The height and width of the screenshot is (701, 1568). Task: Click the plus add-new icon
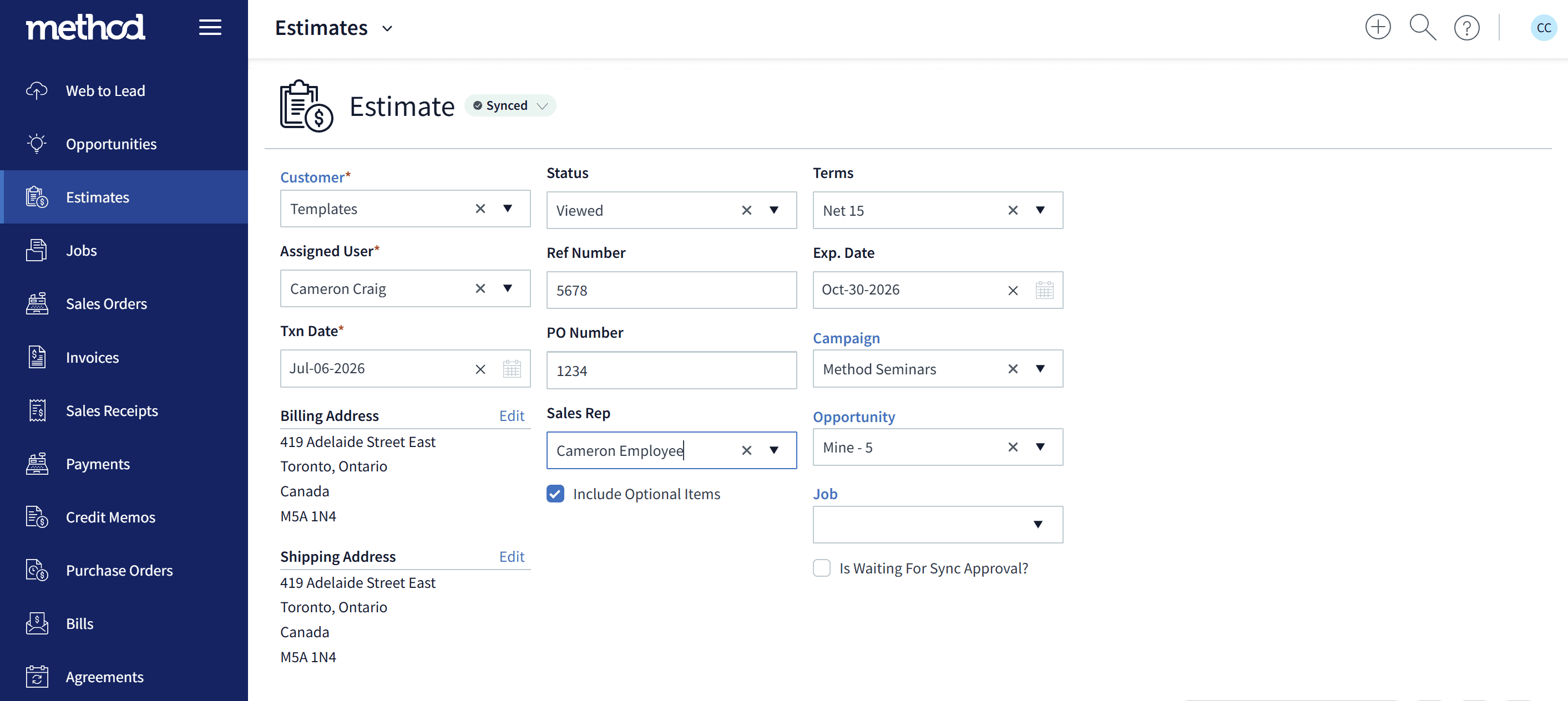(1378, 27)
